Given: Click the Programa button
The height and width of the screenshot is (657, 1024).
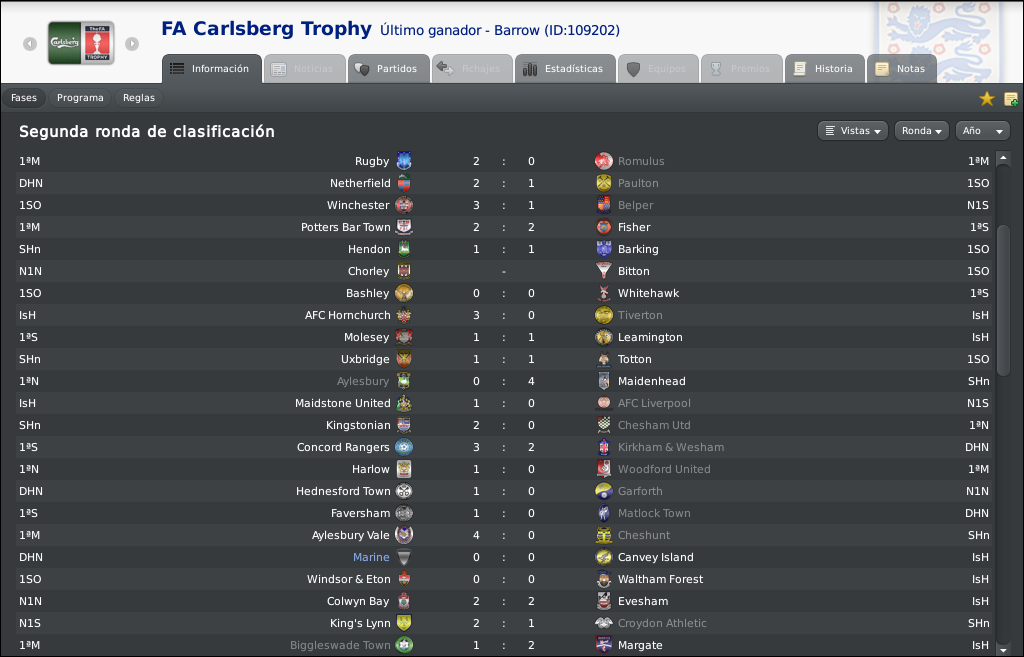Looking at the screenshot, I should [x=80, y=98].
